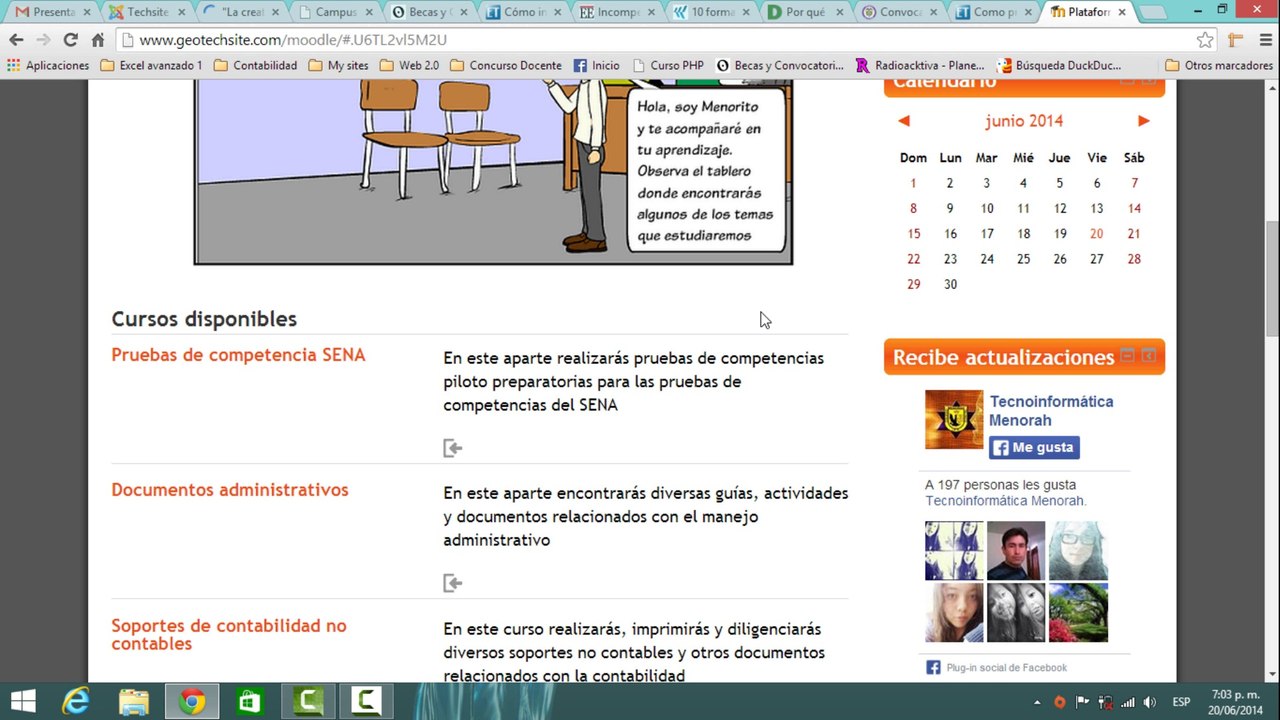1280x720 pixels.
Task: Open the Concurso Docente bookmark folder
Action: (505, 66)
